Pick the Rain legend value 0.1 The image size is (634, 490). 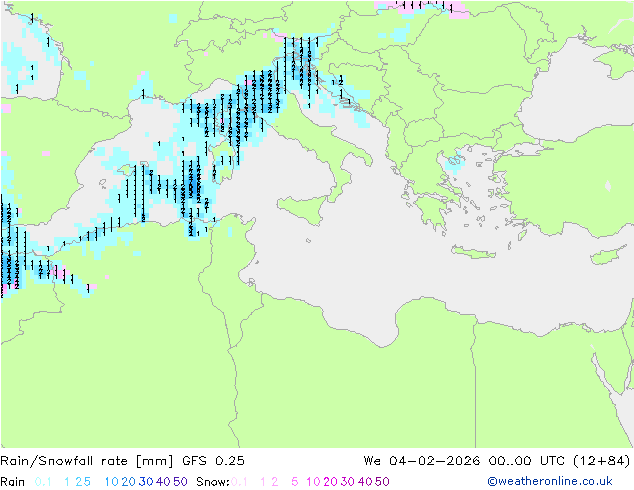[43, 482]
